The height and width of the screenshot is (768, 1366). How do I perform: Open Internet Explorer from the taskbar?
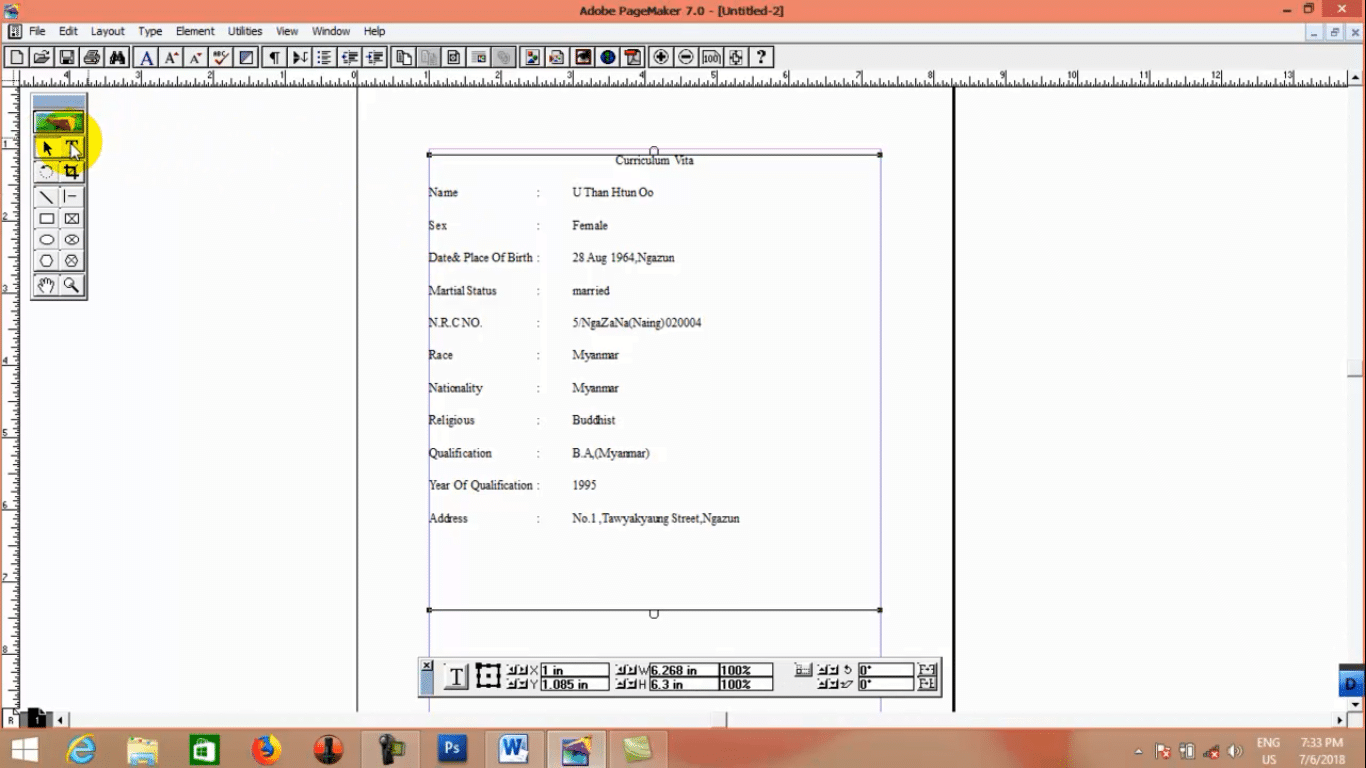tap(81, 749)
